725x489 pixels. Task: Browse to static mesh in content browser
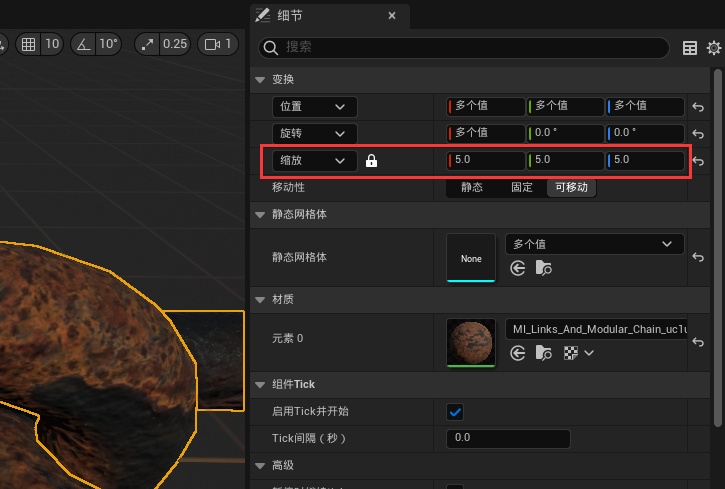tap(543, 268)
